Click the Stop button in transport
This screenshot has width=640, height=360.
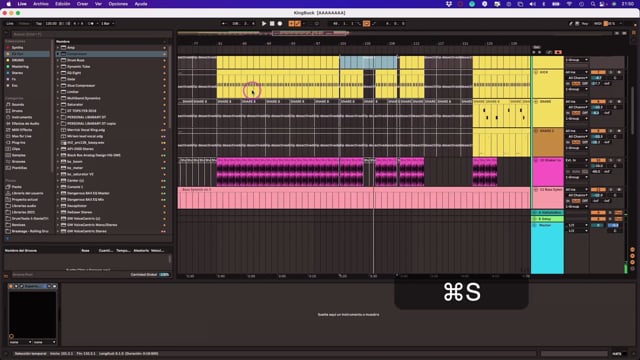pyautogui.click(x=272, y=24)
